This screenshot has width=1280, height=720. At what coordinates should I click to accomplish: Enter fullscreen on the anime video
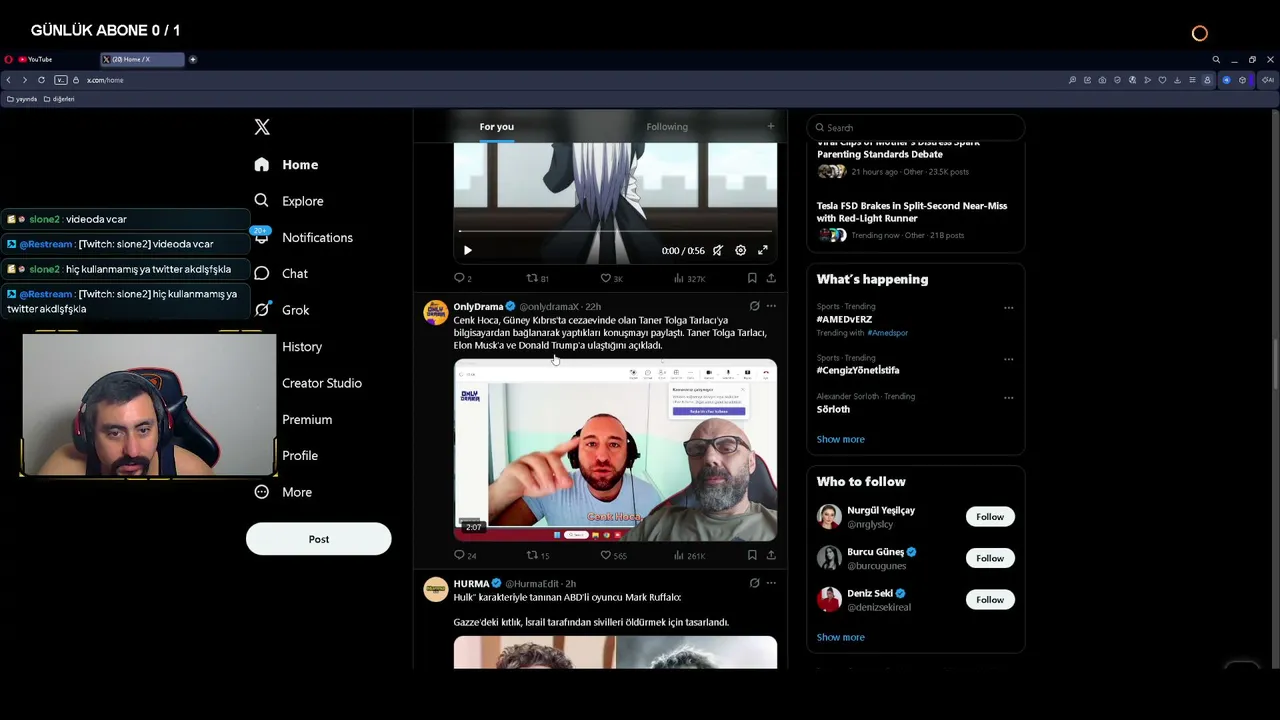pos(762,250)
